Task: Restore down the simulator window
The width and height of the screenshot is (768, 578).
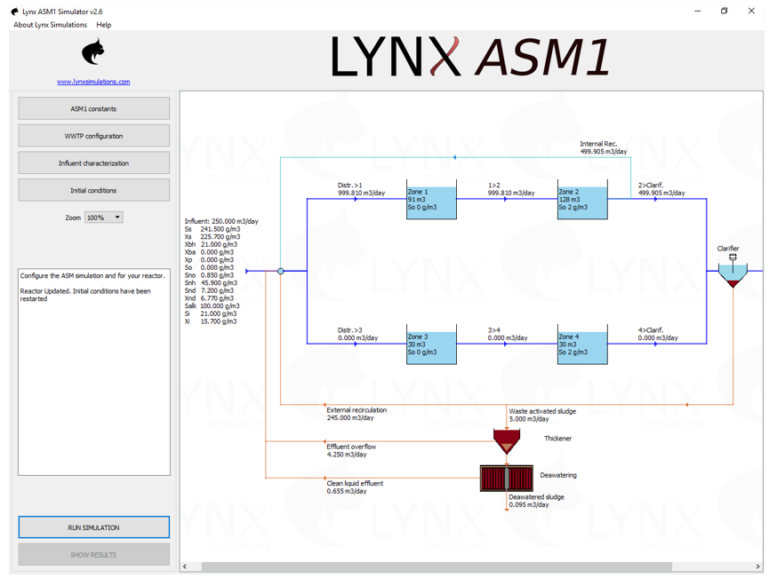Action: (724, 11)
